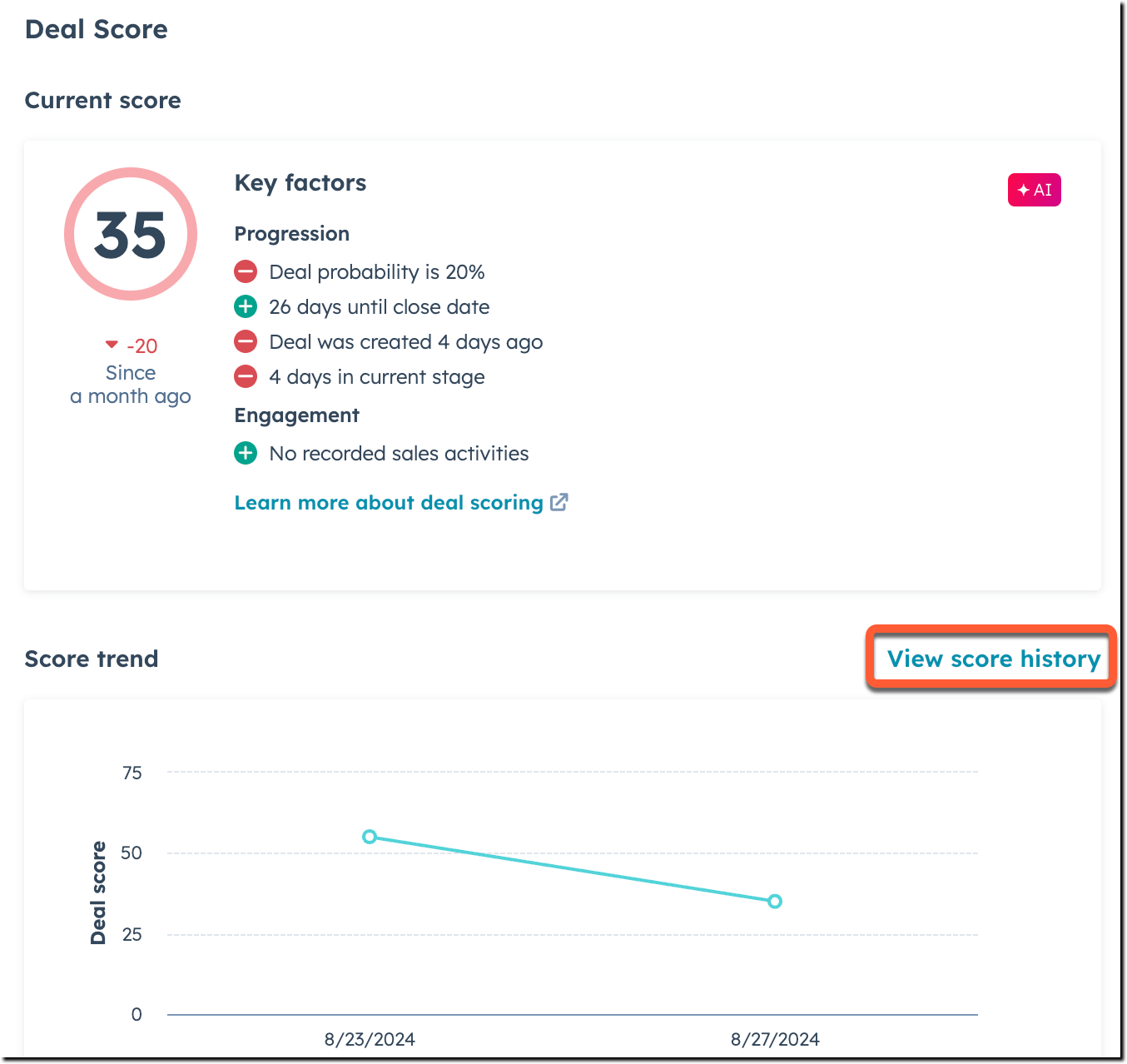Click the No recorded sales activities text

399,454
